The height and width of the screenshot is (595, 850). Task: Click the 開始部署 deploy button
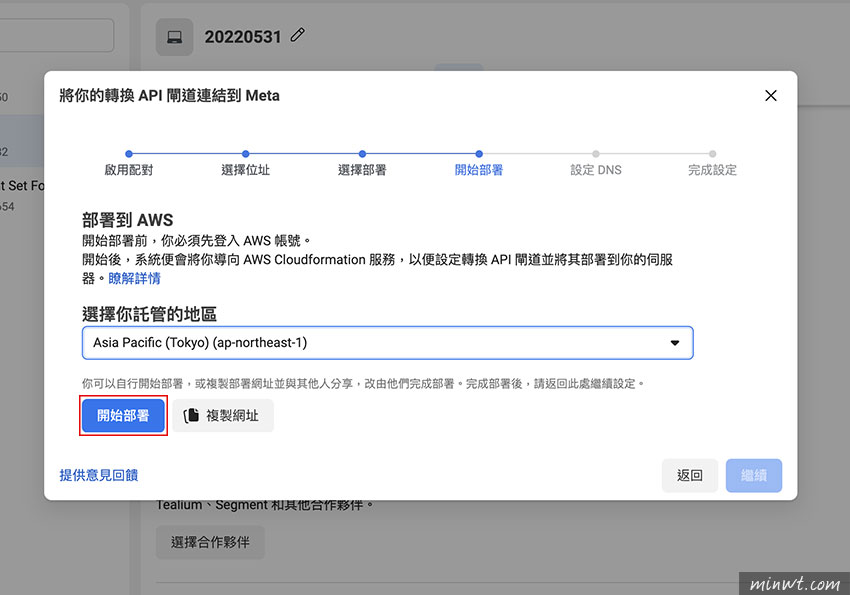[123, 416]
